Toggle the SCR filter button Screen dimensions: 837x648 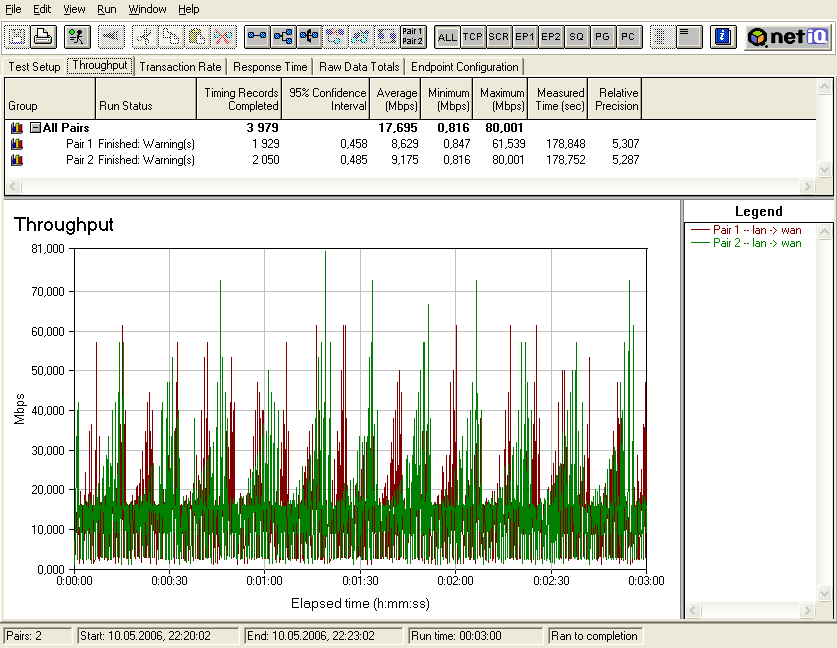[x=499, y=37]
